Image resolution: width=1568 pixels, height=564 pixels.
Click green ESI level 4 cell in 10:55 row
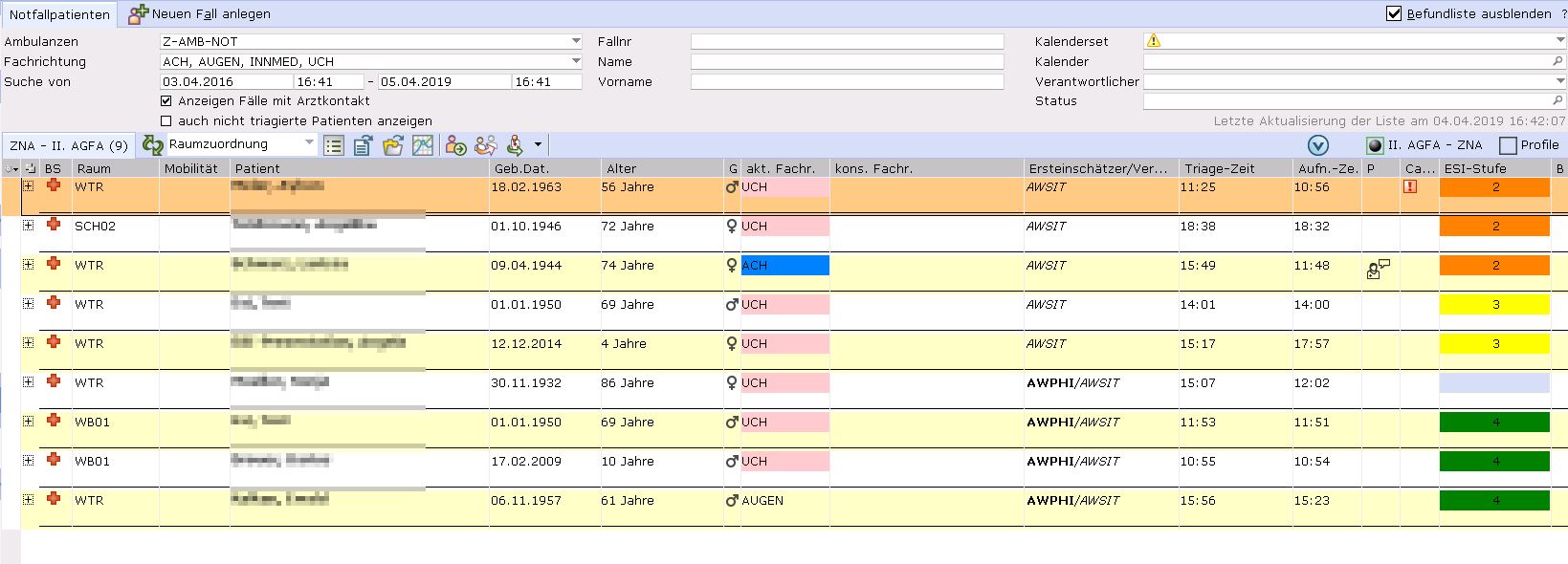click(1494, 462)
